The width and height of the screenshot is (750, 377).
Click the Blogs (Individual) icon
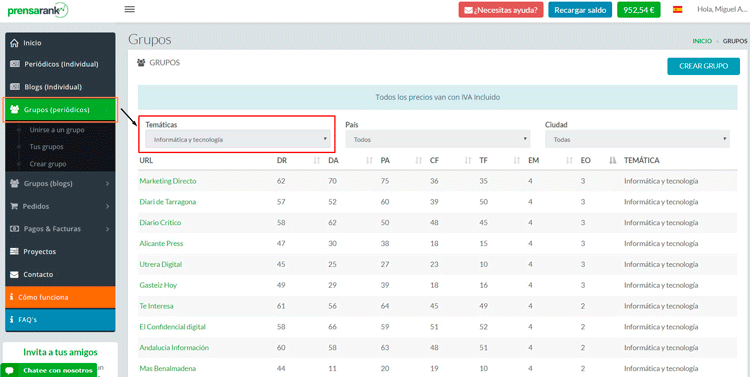click(x=15, y=87)
